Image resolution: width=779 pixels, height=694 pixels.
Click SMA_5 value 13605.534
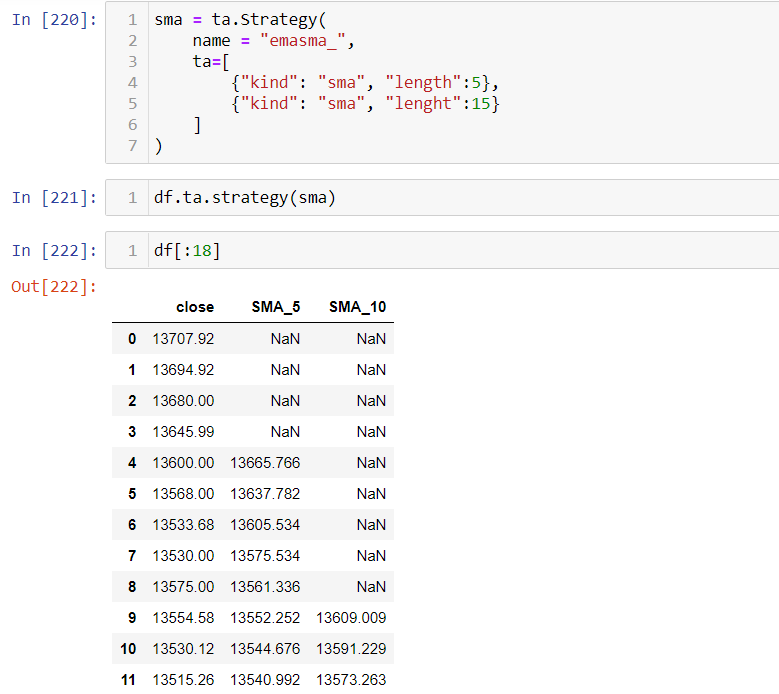(265, 525)
